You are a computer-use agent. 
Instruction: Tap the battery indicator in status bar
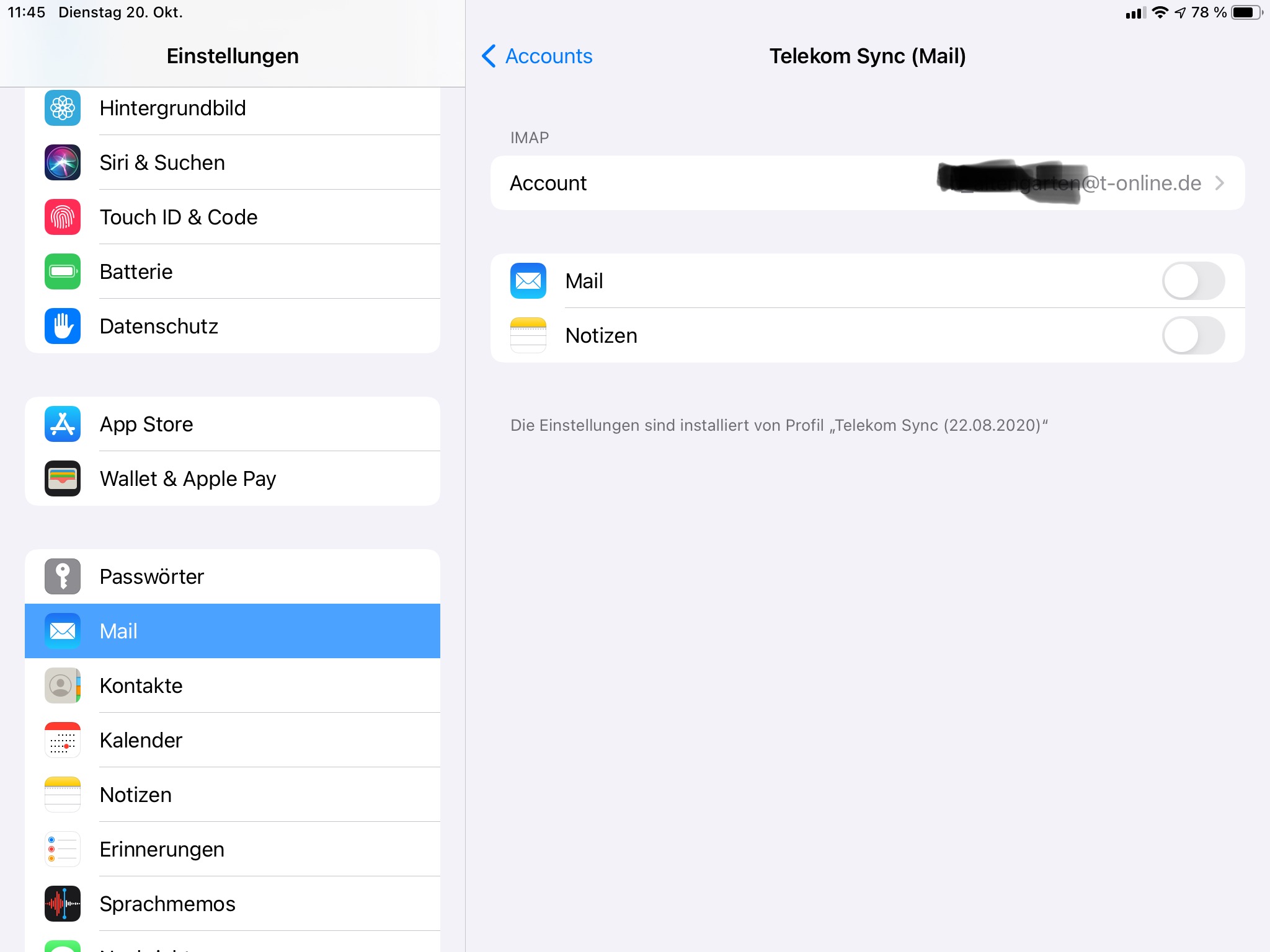(1247, 12)
